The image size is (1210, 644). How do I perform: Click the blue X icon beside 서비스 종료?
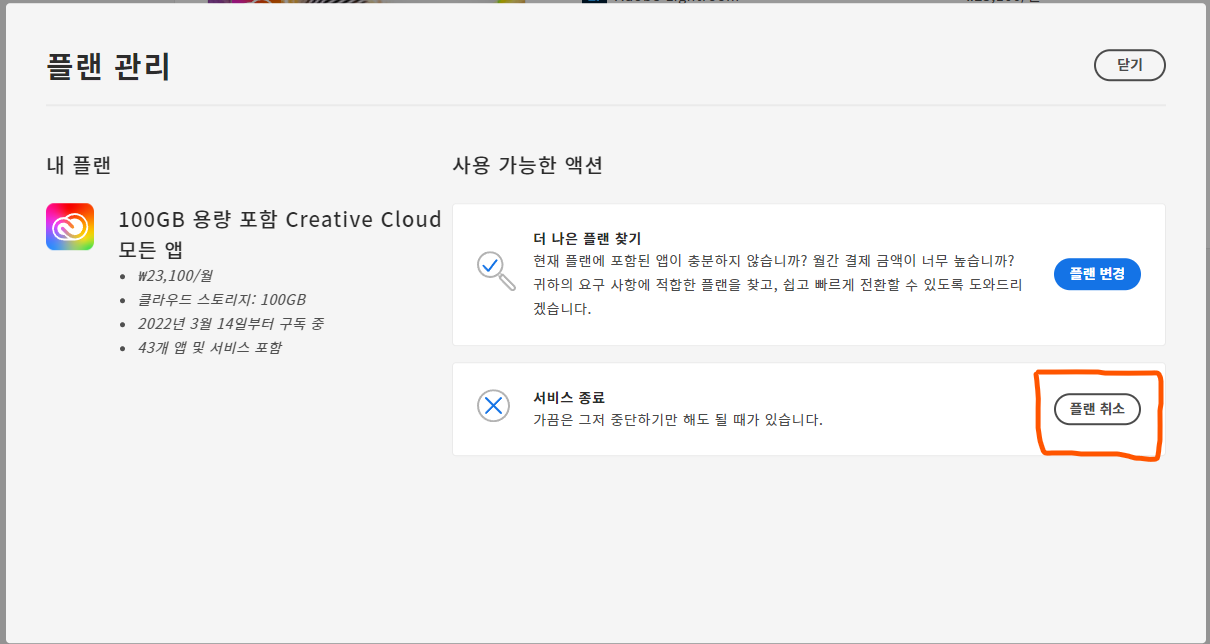tap(493, 406)
